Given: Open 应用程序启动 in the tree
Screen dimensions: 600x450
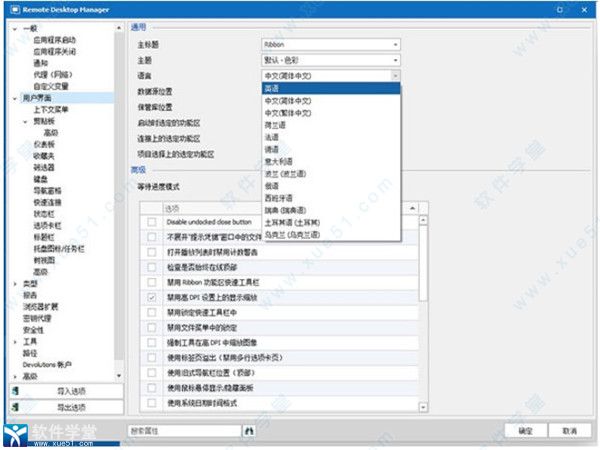Looking at the screenshot, I should [x=54, y=40].
